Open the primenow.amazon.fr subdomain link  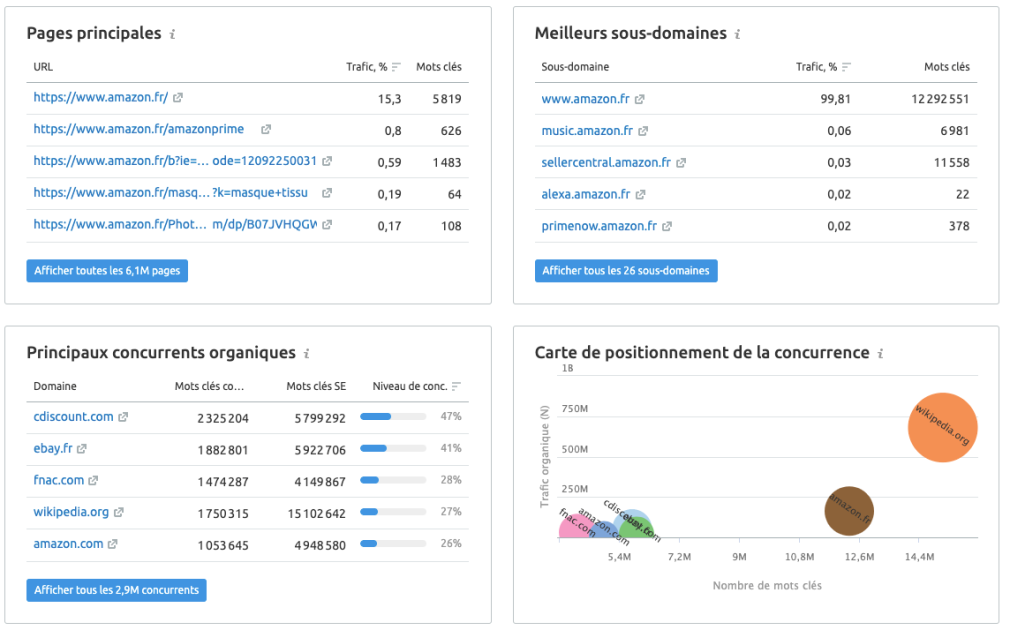point(599,225)
